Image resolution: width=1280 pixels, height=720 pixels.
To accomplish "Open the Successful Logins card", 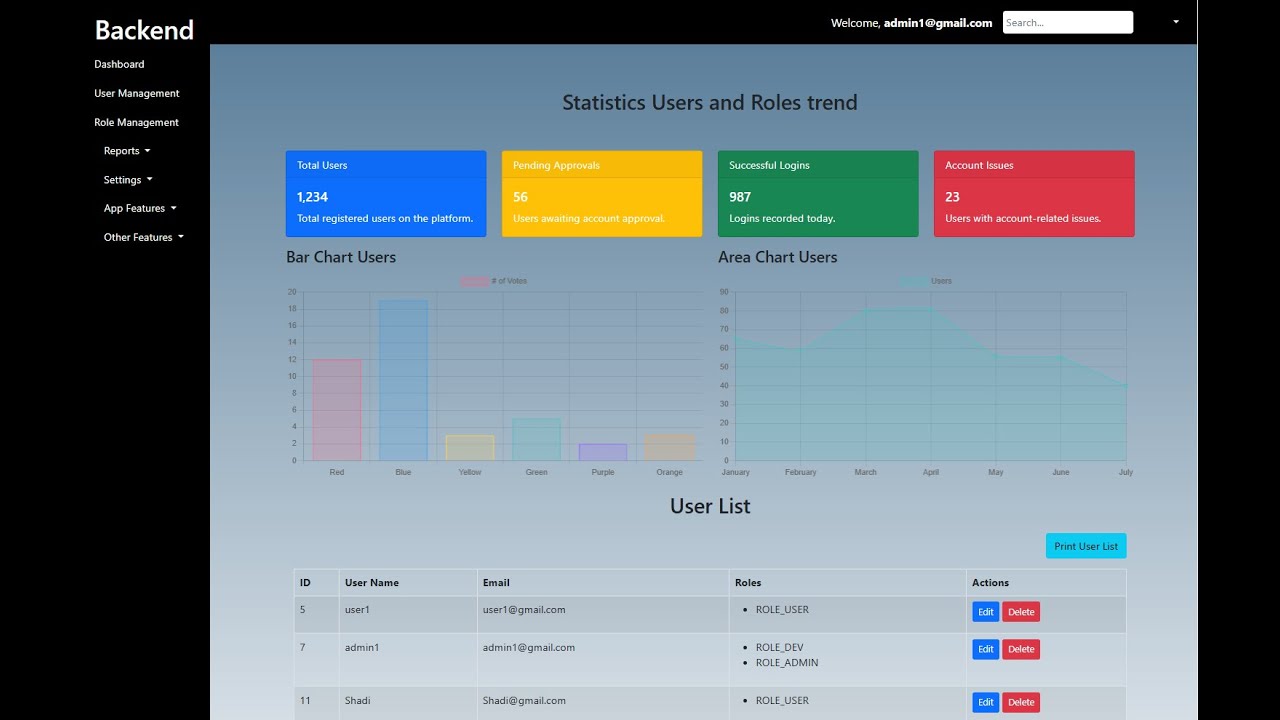I will click(x=818, y=194).
